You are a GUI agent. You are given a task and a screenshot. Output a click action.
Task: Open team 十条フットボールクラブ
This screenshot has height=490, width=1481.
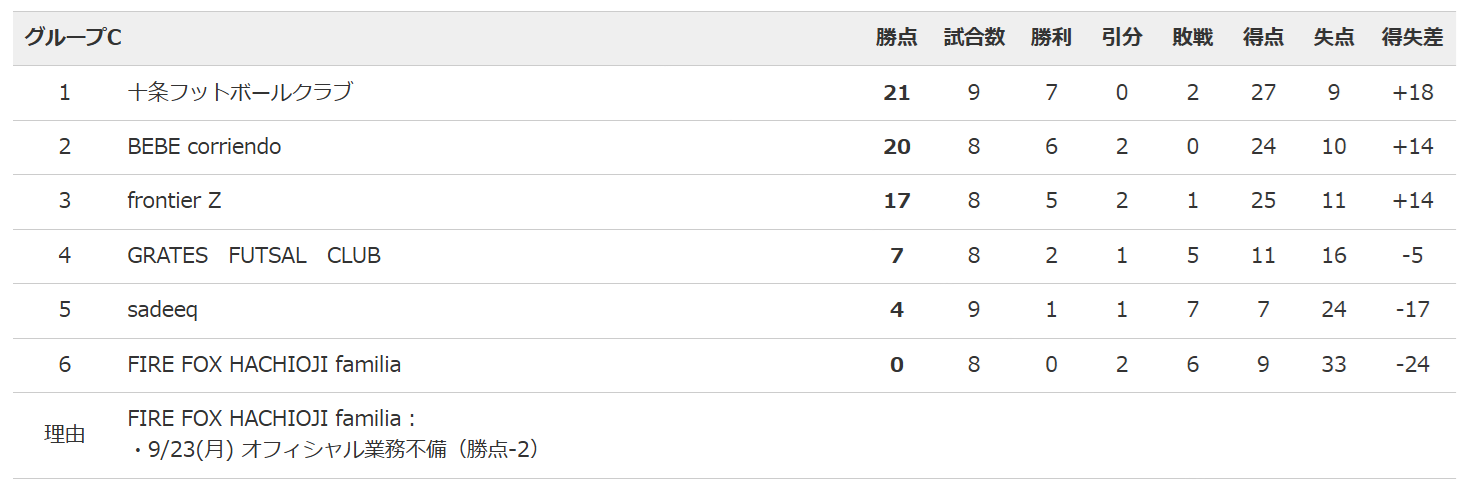tap(240, 92)
